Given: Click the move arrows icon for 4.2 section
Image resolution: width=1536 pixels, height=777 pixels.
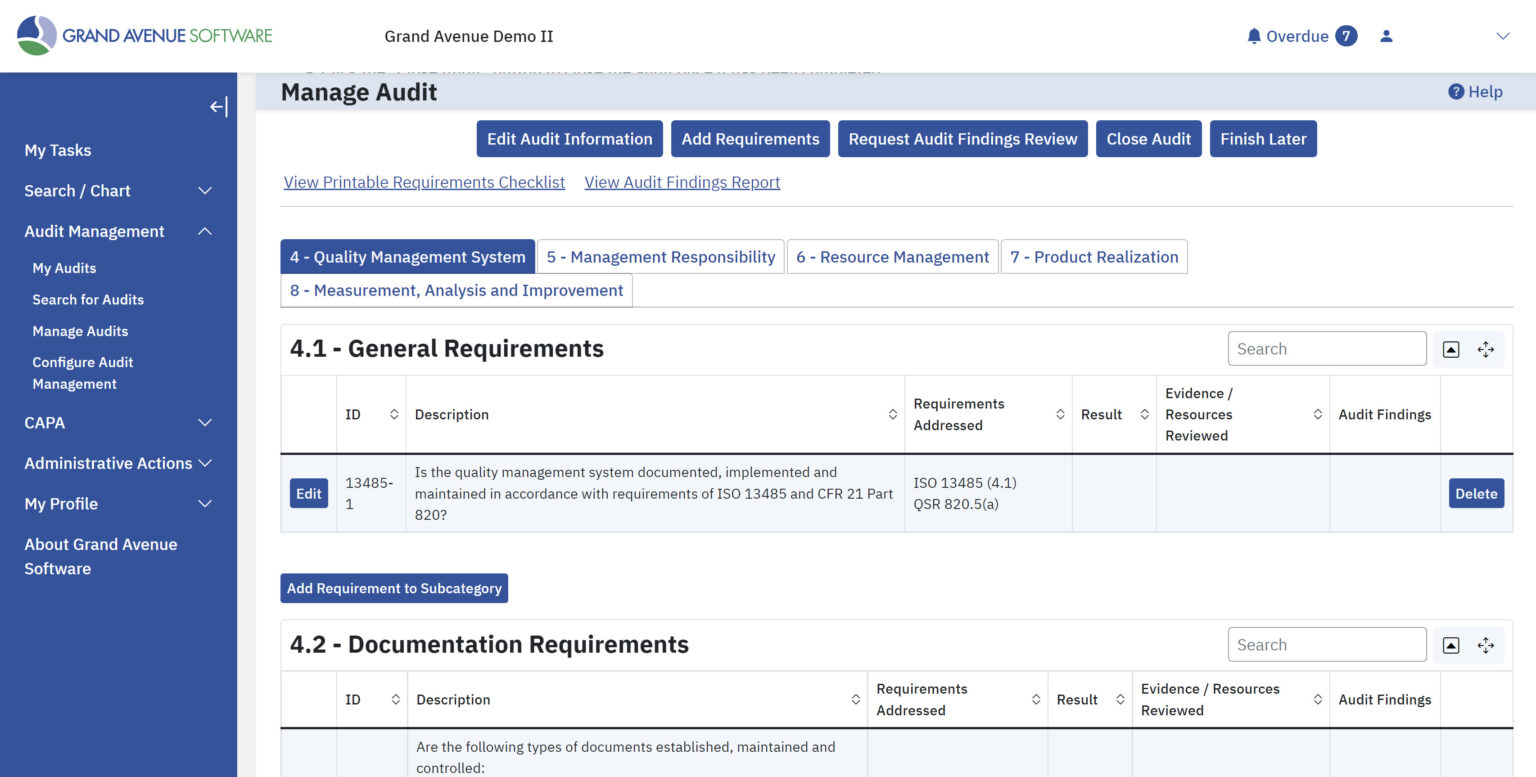Looking at the screenshot, I should pyautogui.click(x=1486, y=645).
